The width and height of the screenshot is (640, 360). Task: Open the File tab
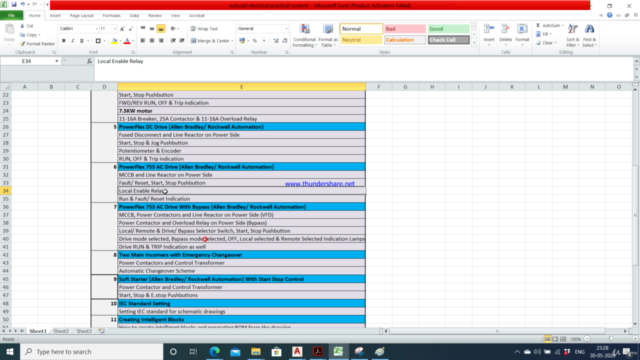[x=11, y=16]
